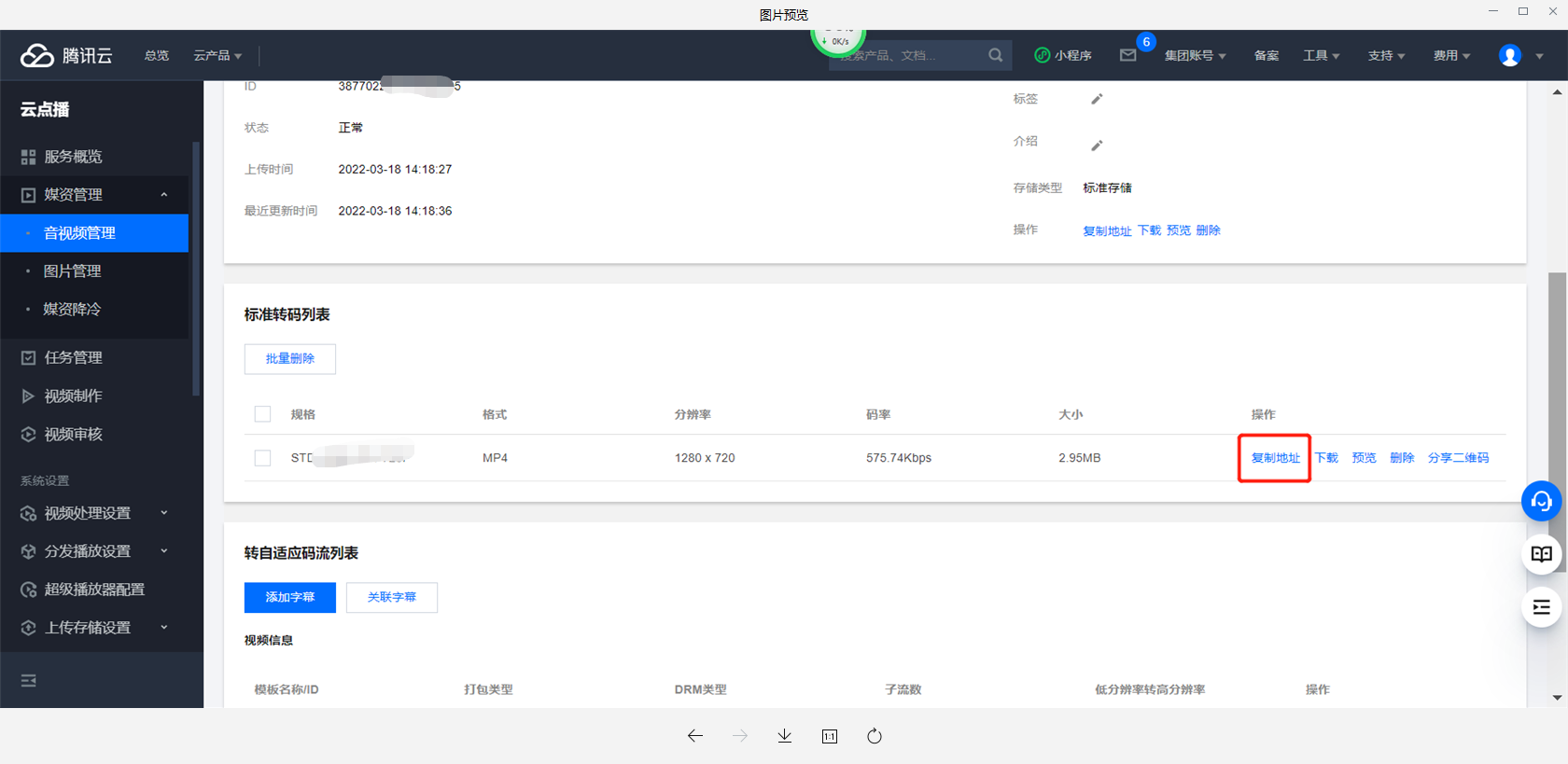This screenshot has height=764, width=1568.
Task: Click the search magnifier icon
Action: (996, 55)
